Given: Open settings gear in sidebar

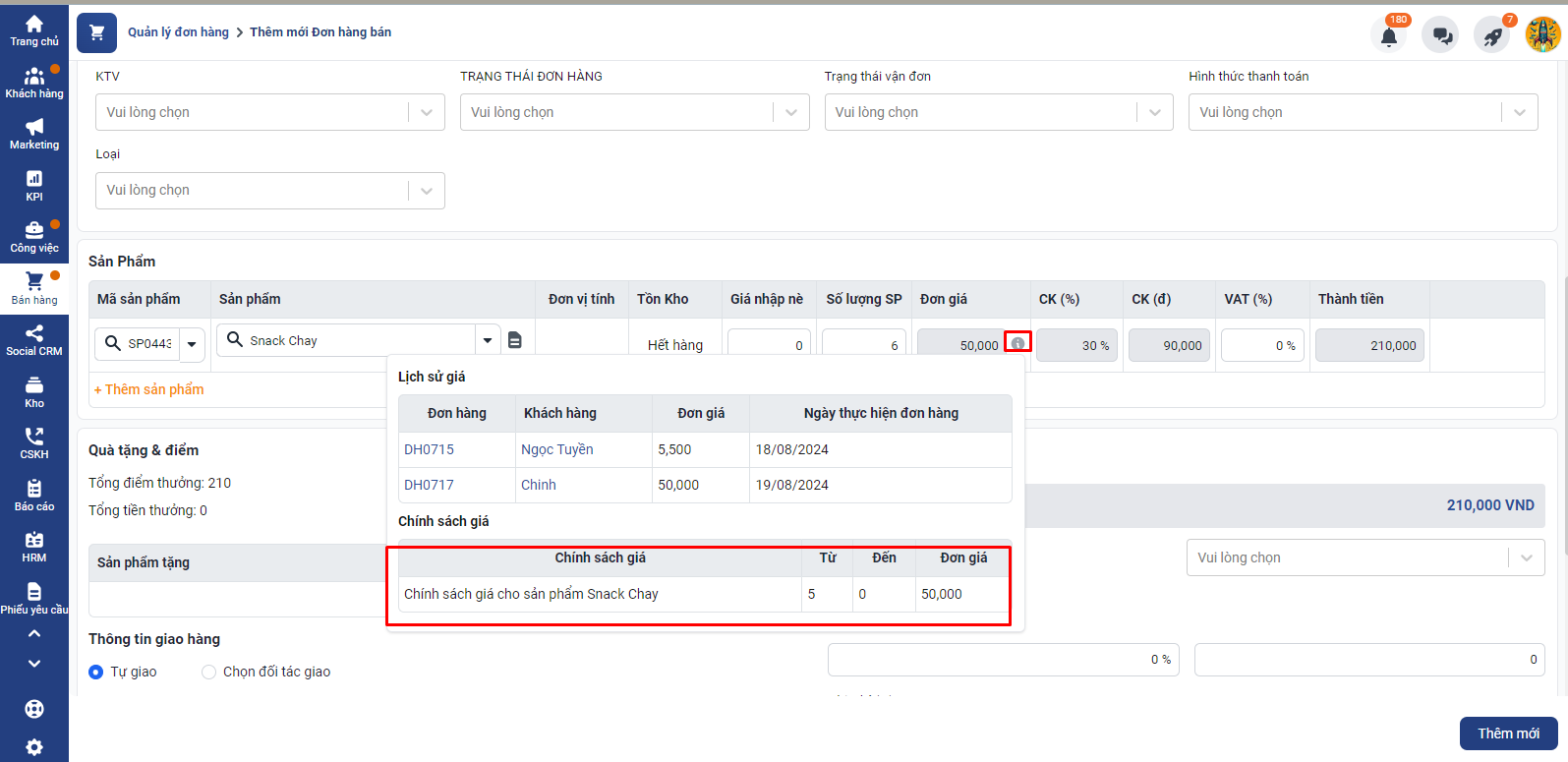Looking at the screenshot, I should click(34, 746).
